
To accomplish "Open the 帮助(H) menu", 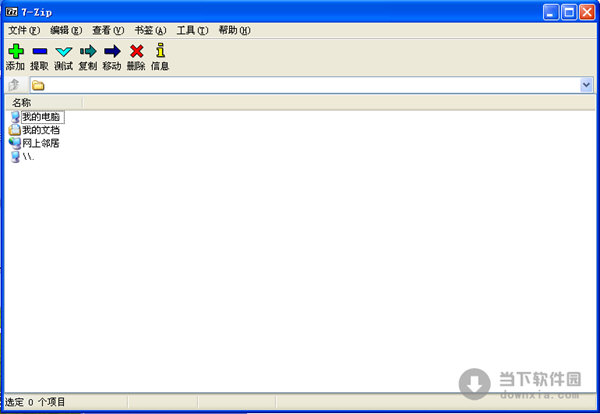I will pyautogui.click(x=234, y=30).
